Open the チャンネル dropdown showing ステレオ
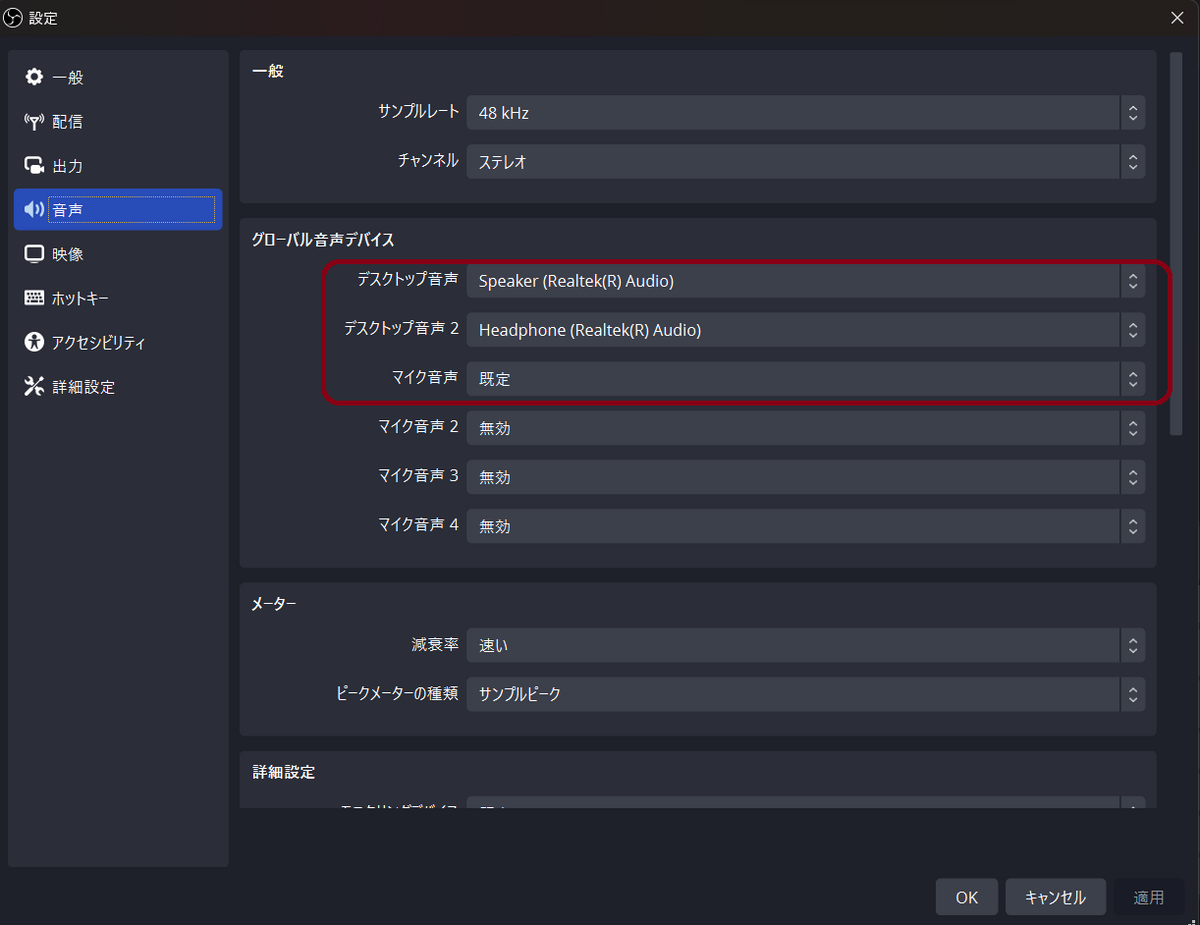The width and height of the screenshot is (1200, 925). point(806,161)
